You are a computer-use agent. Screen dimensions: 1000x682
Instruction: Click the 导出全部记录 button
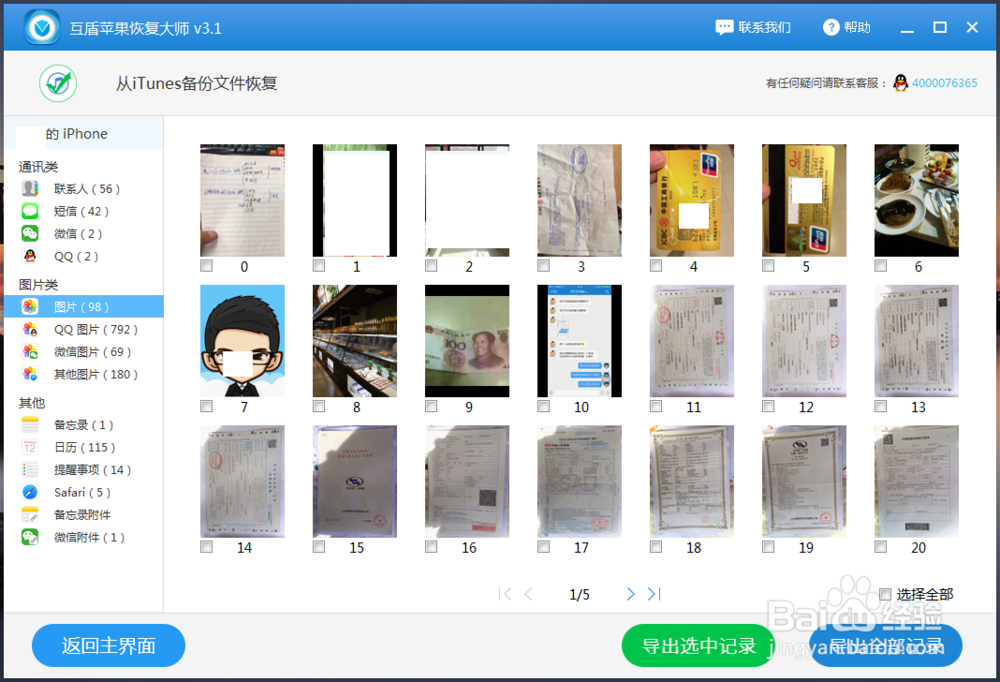(886, 646)
